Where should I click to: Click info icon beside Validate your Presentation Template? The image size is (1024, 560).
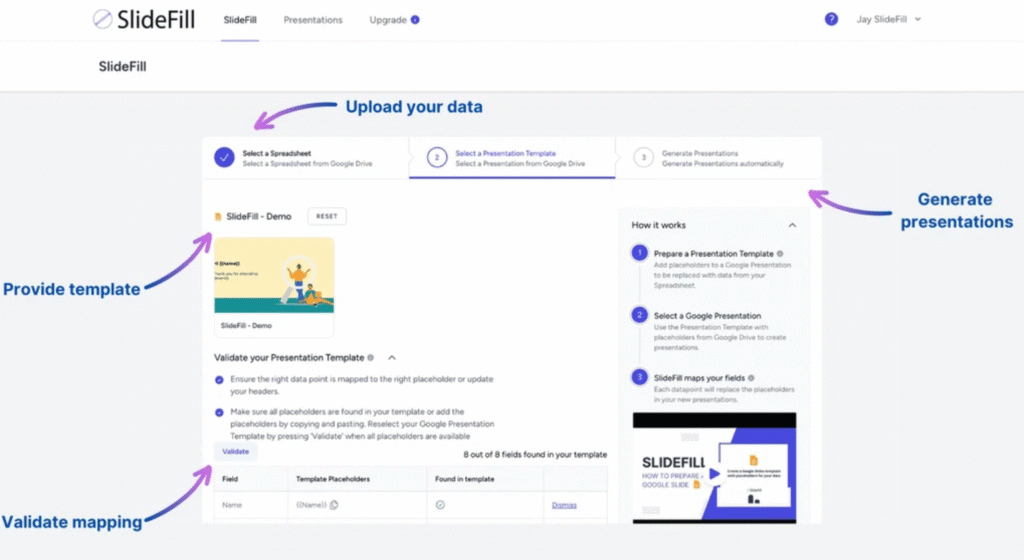point(370,358)
